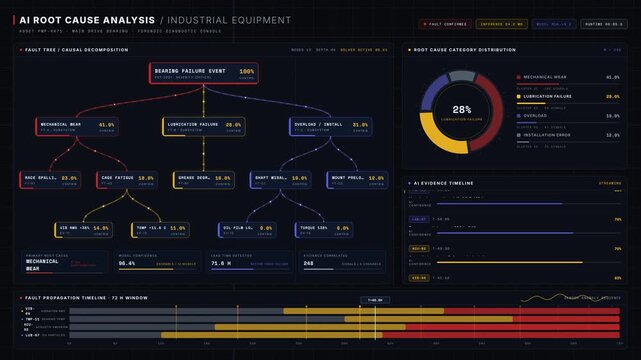Click the Runtime counter badge
Viewport: 641px width, 360px height.
point(604,24)
